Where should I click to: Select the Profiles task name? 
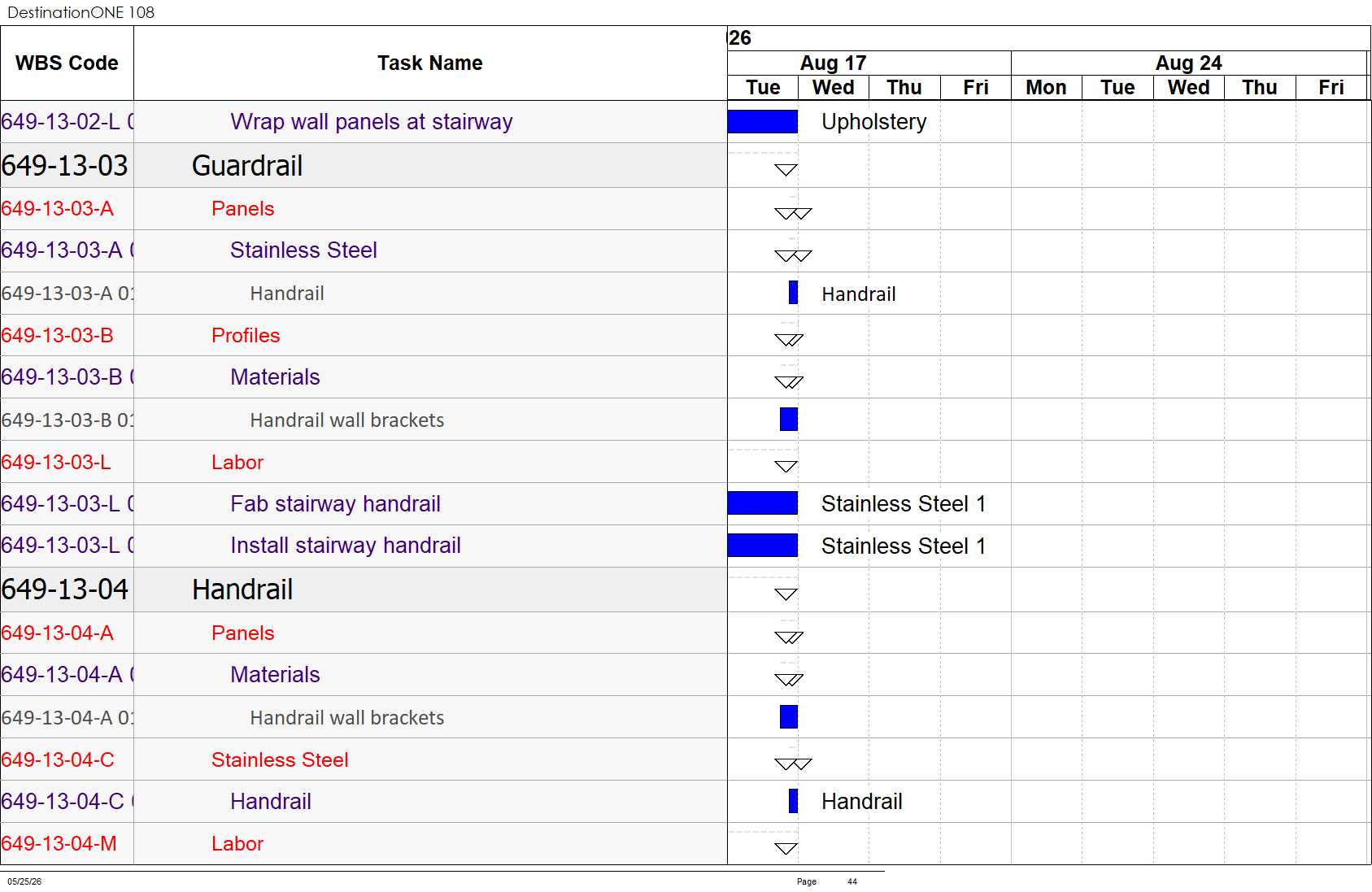(x=246, y=335)
